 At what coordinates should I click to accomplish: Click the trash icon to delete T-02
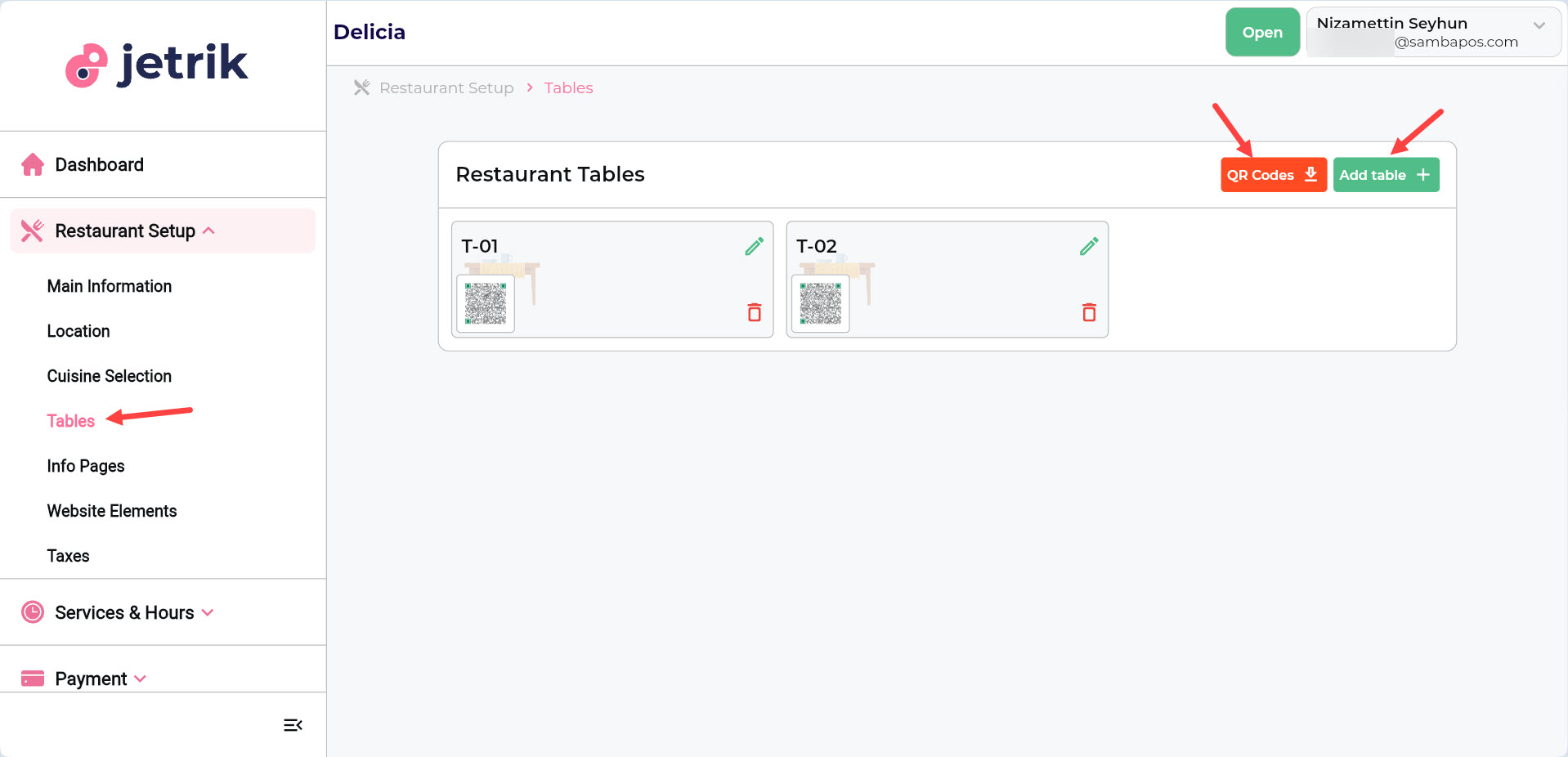[x=1088, y=312]
